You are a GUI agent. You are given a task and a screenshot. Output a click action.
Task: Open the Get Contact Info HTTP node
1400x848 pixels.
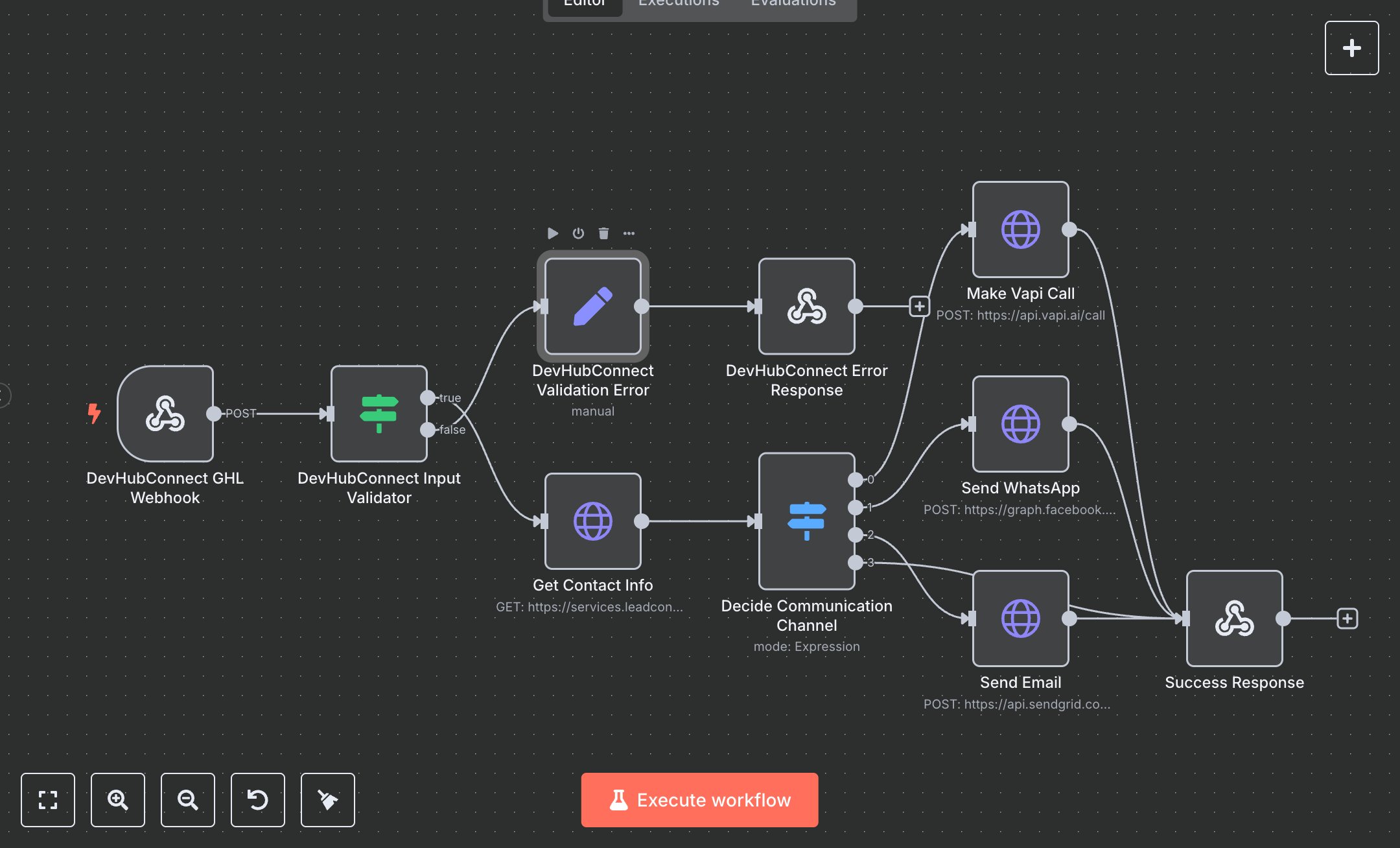click(592, 519)
